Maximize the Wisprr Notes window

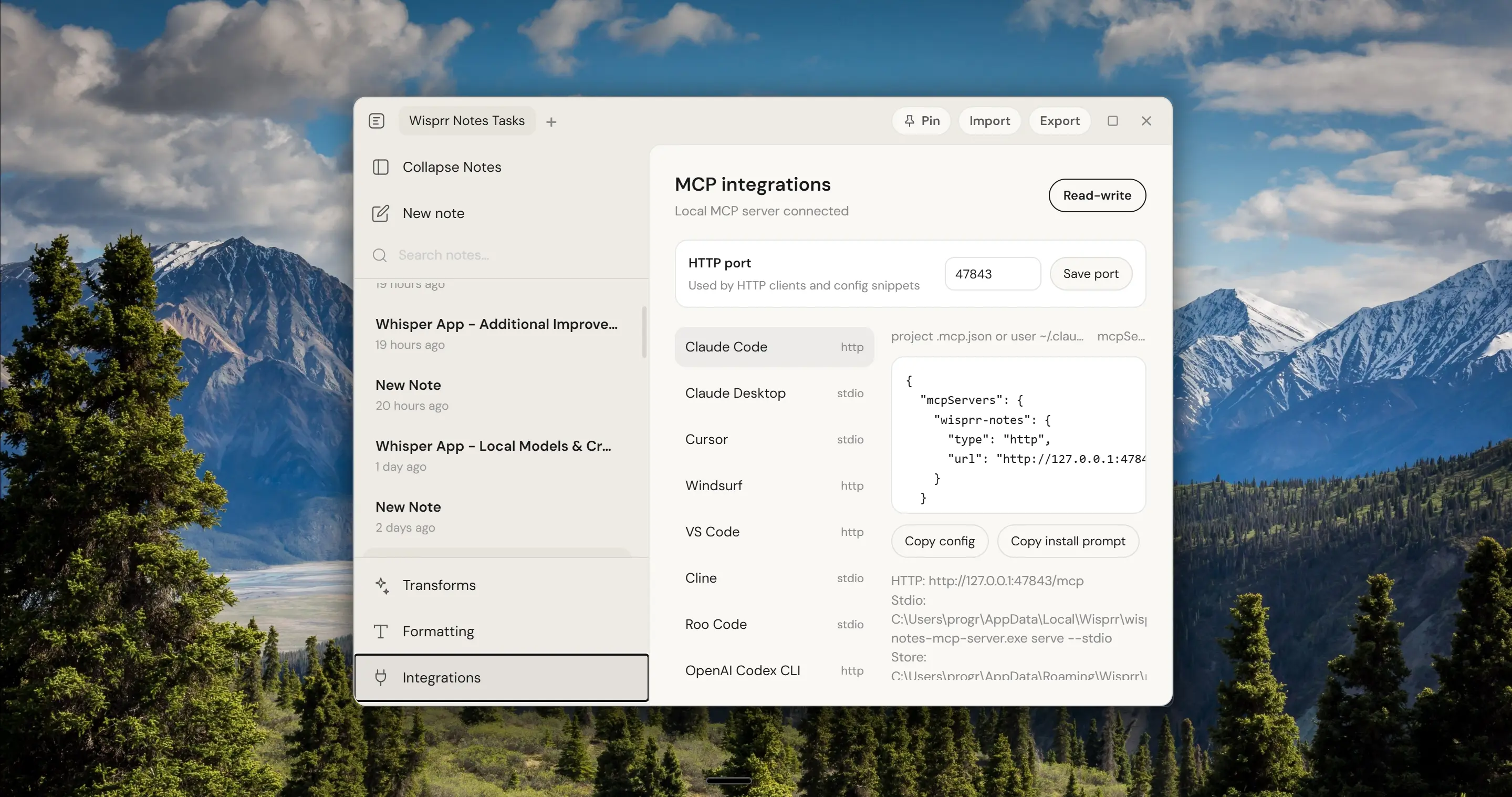pos(1112,121)
